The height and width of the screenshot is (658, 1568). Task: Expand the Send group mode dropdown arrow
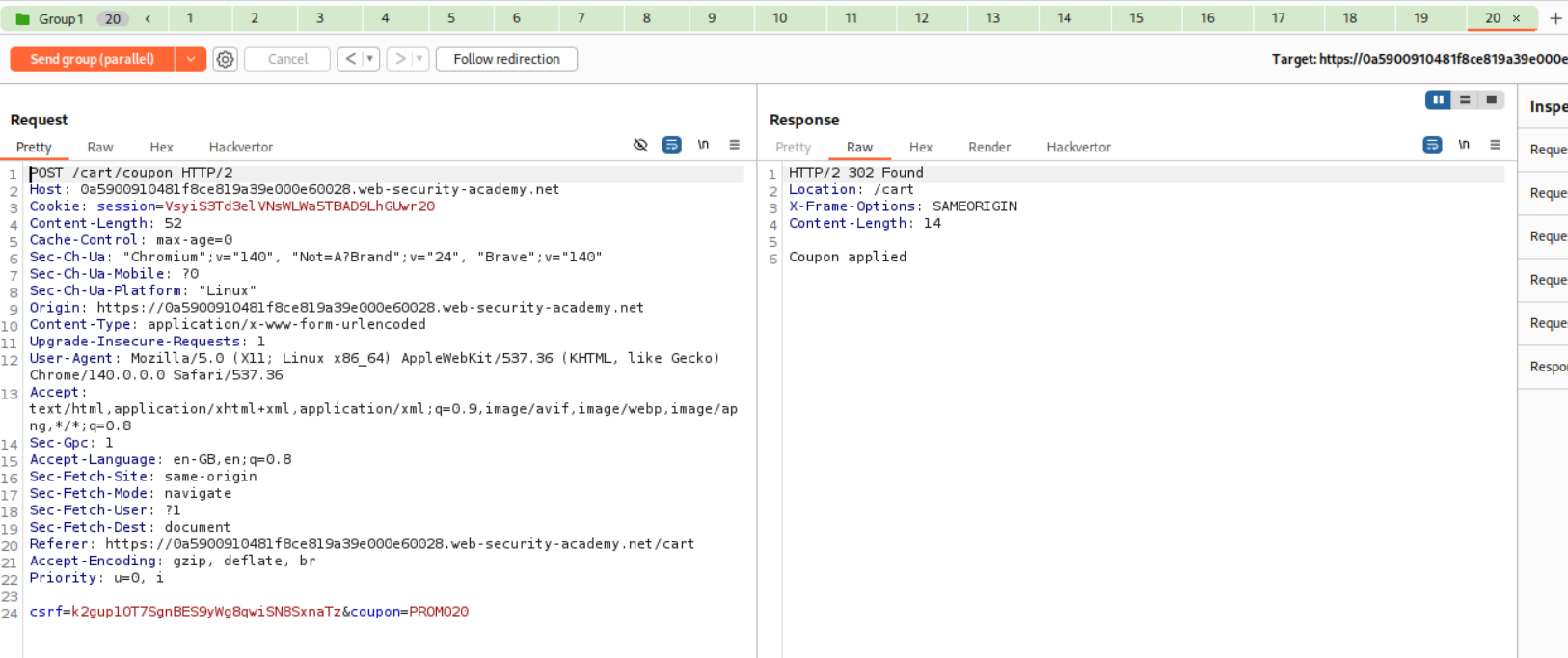click(x=191, y=60)
